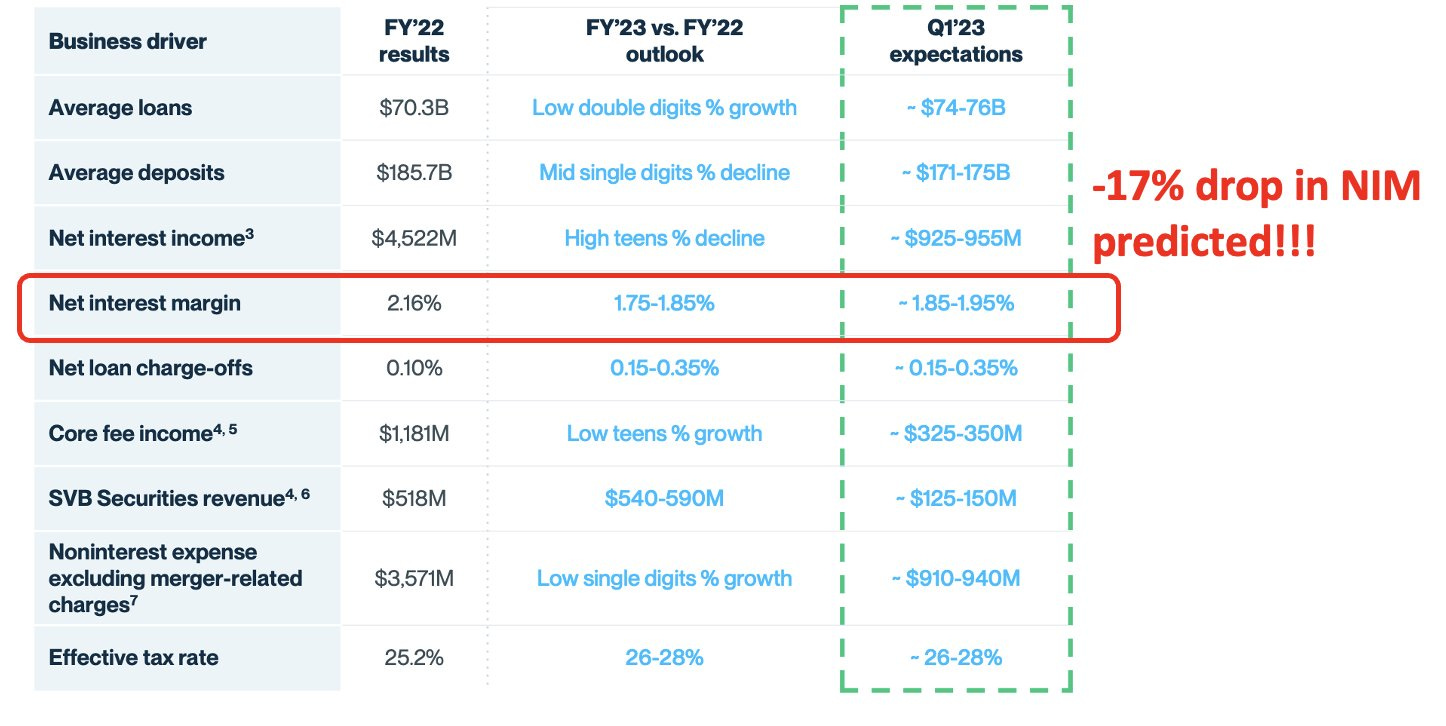Click the "1.75-1.85%" margin outlook value
The image size is (1446, 726).
664,303
